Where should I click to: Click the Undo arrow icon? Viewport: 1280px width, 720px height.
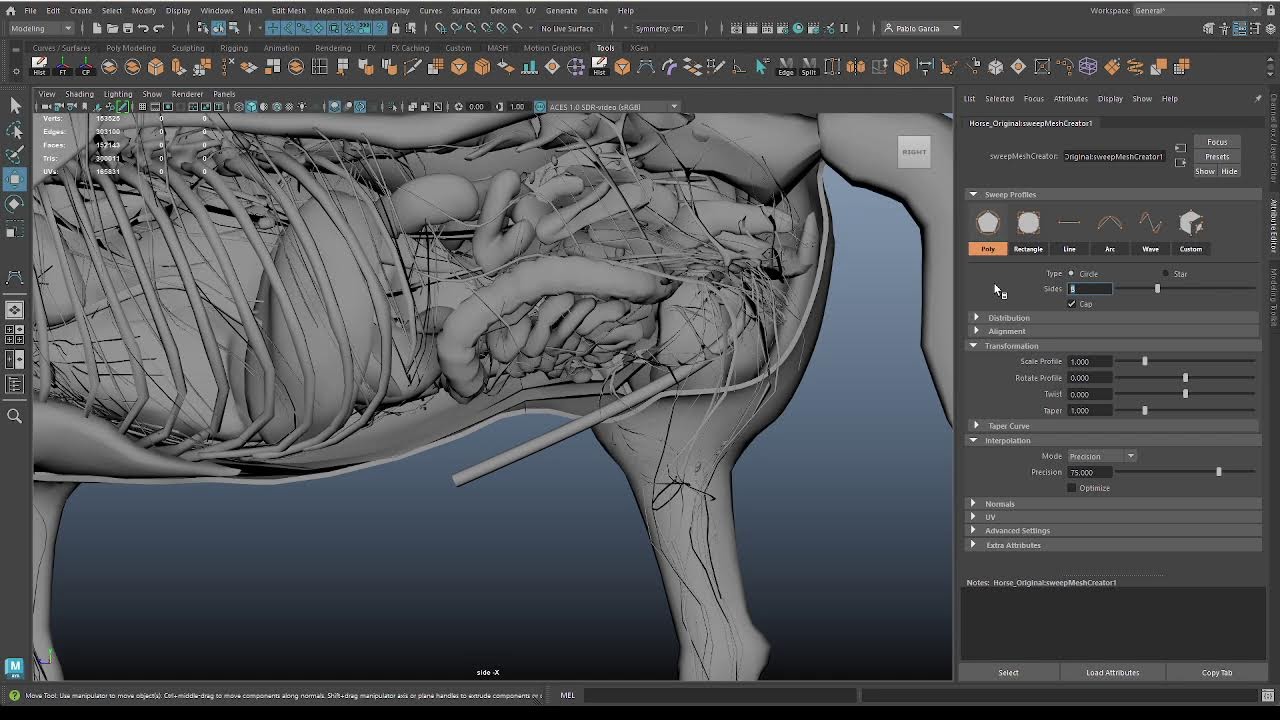click(x=143, y=28)
